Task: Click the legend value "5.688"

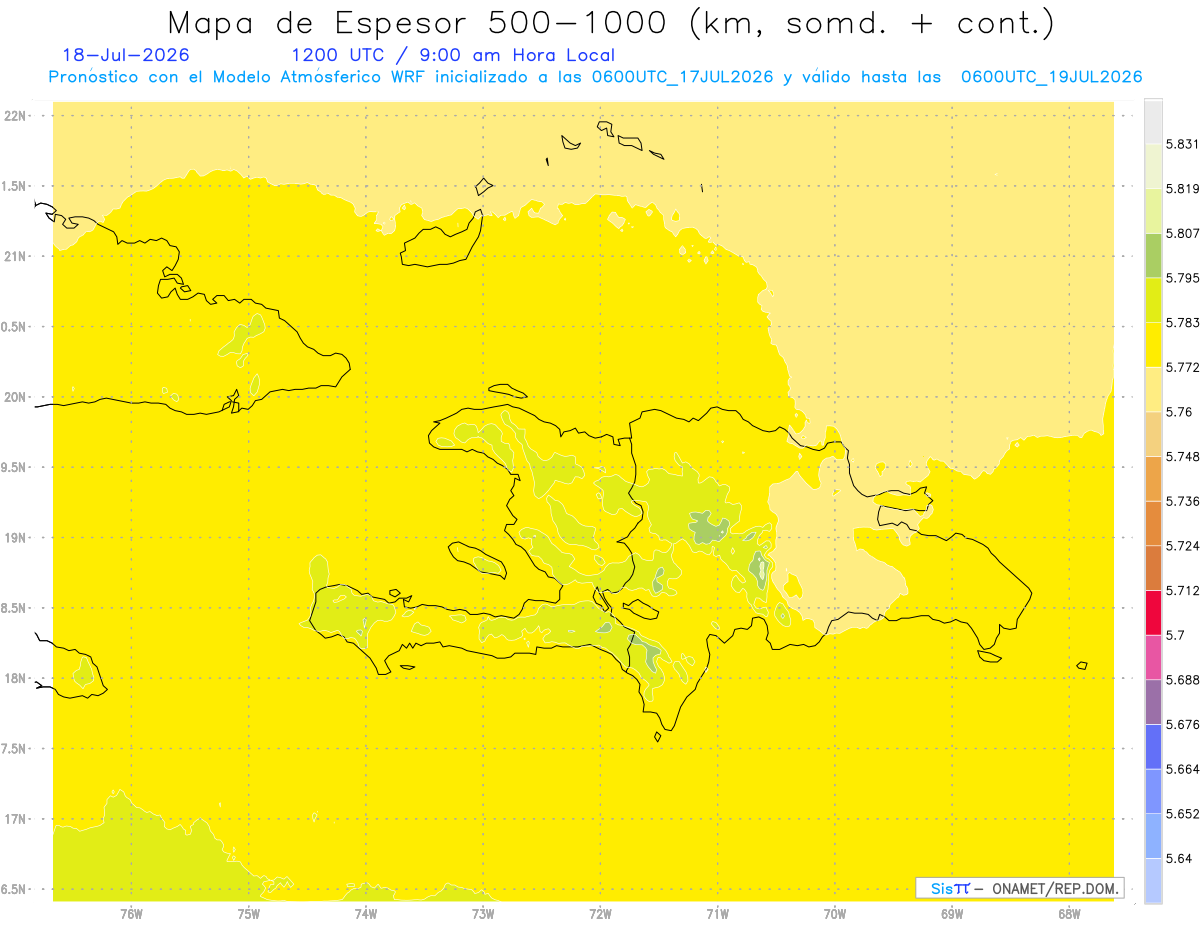Action: pyautogui.click(x=1182, y=680)
